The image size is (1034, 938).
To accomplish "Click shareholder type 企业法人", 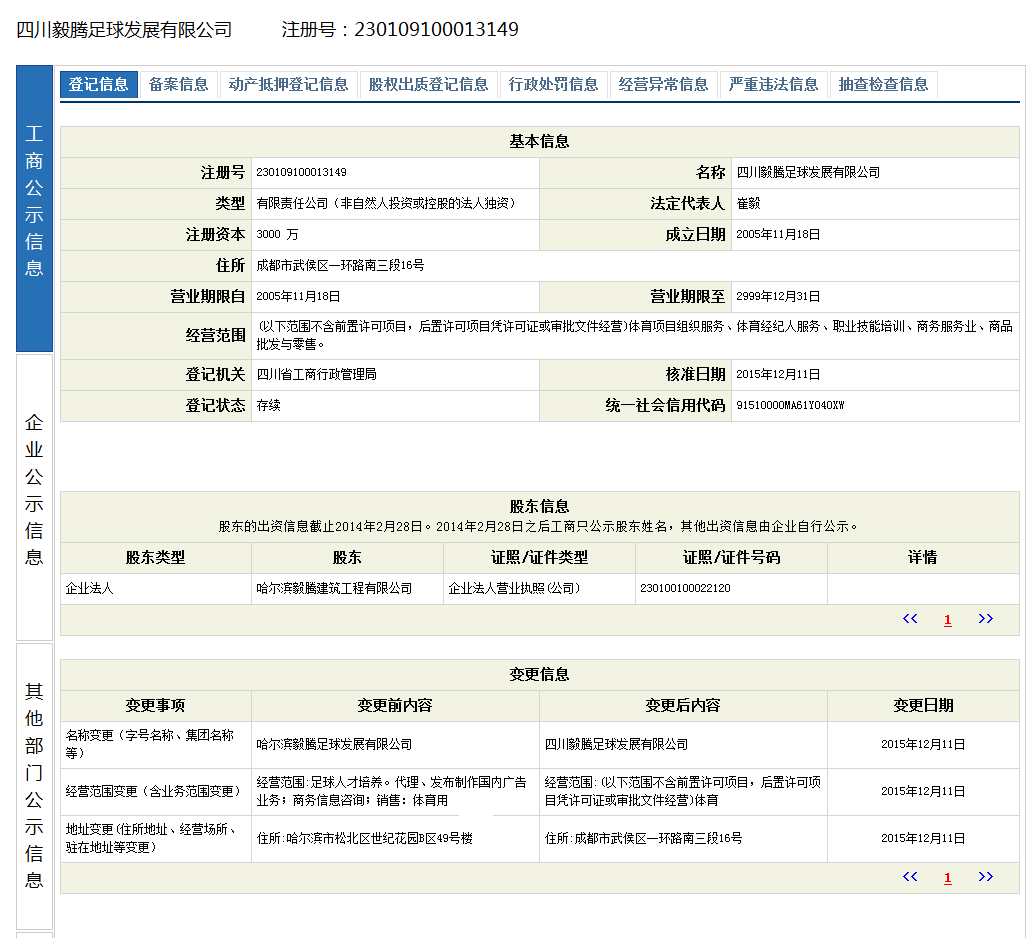I will pos(90,588).
